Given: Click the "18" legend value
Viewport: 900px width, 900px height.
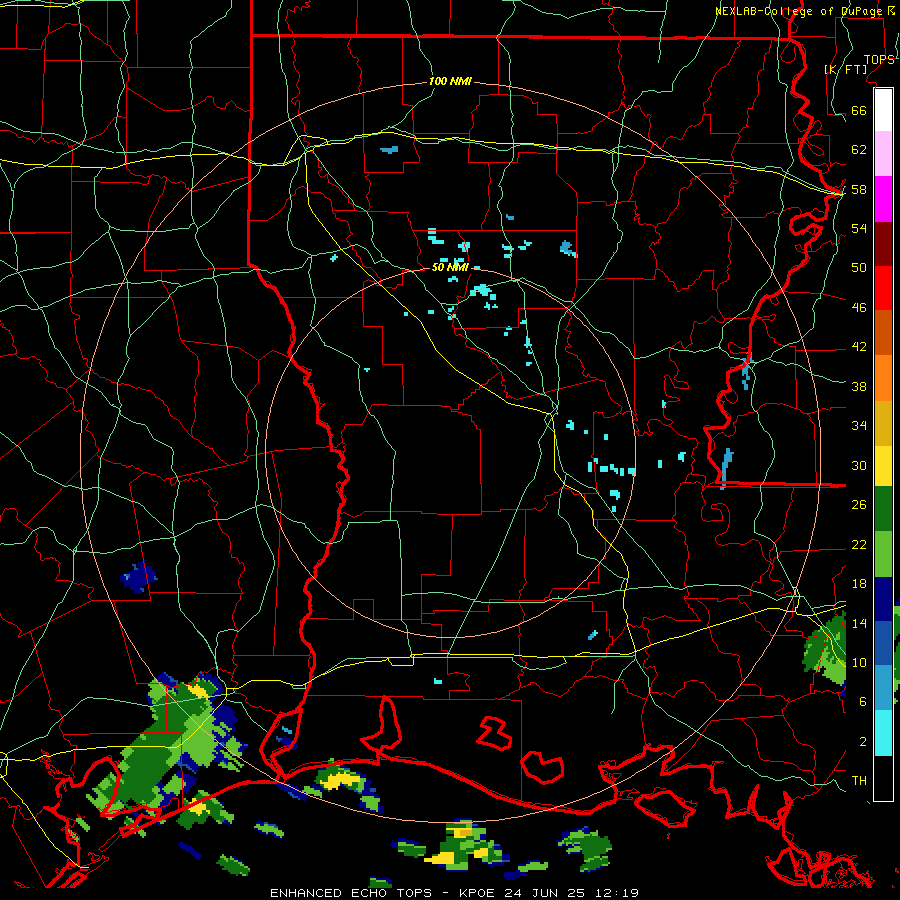Looking at the screenshot, I should (859, 584).
